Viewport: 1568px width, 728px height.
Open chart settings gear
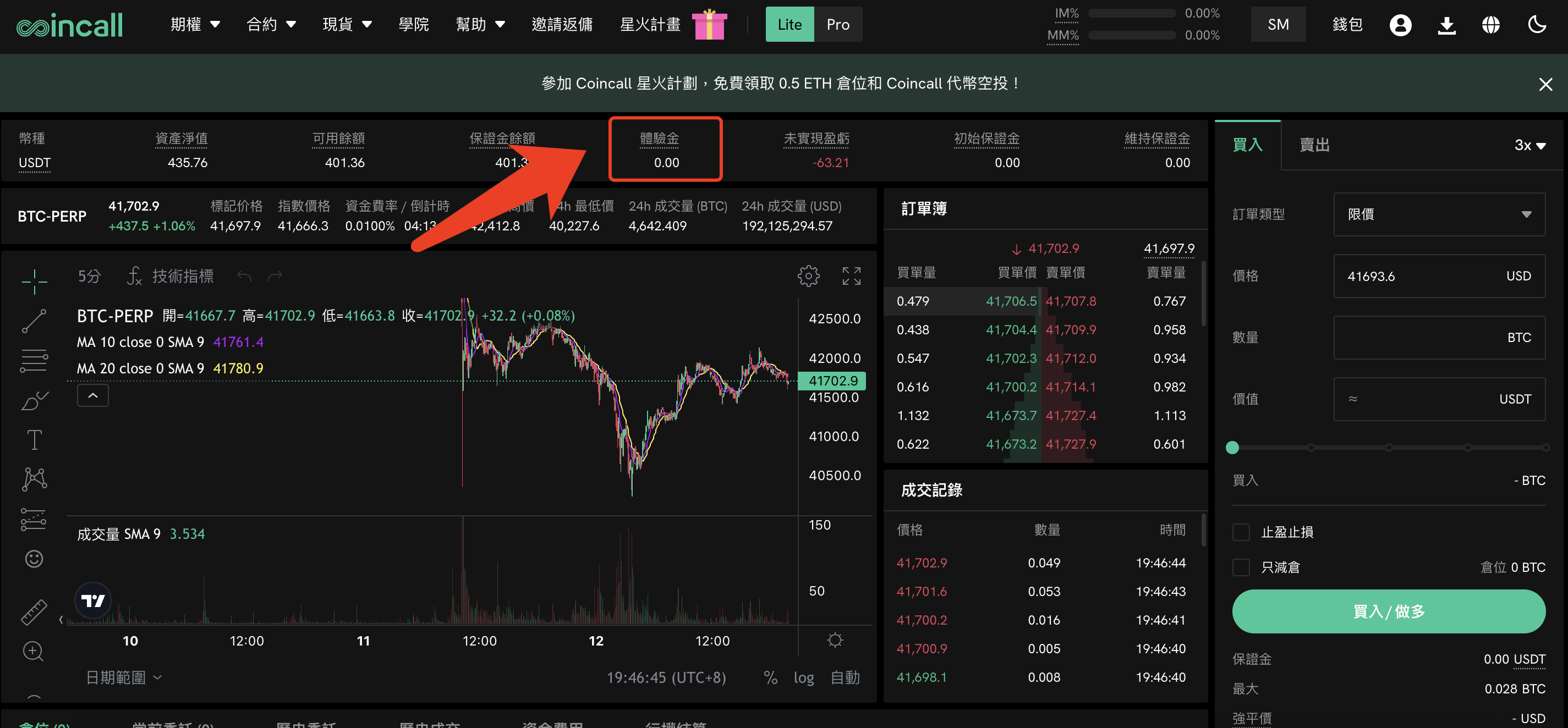pos(808,276)
